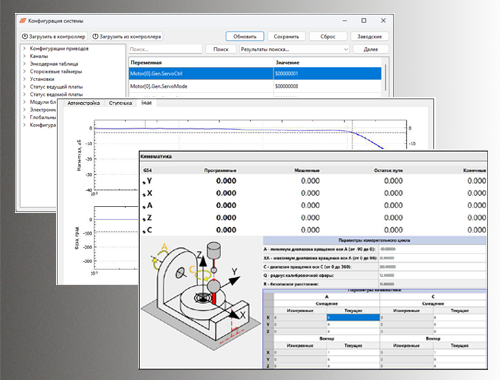Select the Установки tree item
Image resolution: width=500 pixels, height=380 pixels.
[42, 79]
